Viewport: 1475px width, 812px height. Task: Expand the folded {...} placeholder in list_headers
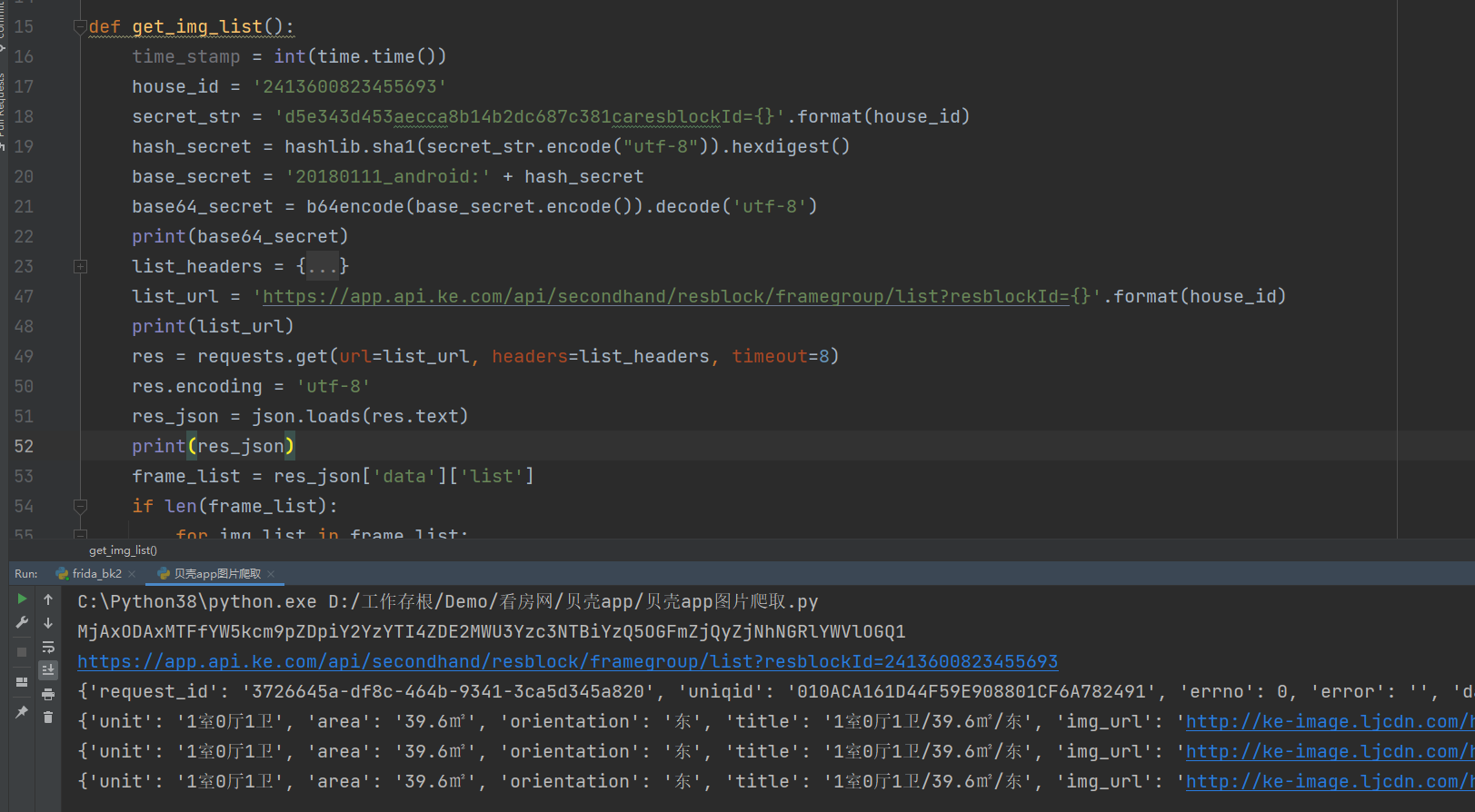click(323, 266)
